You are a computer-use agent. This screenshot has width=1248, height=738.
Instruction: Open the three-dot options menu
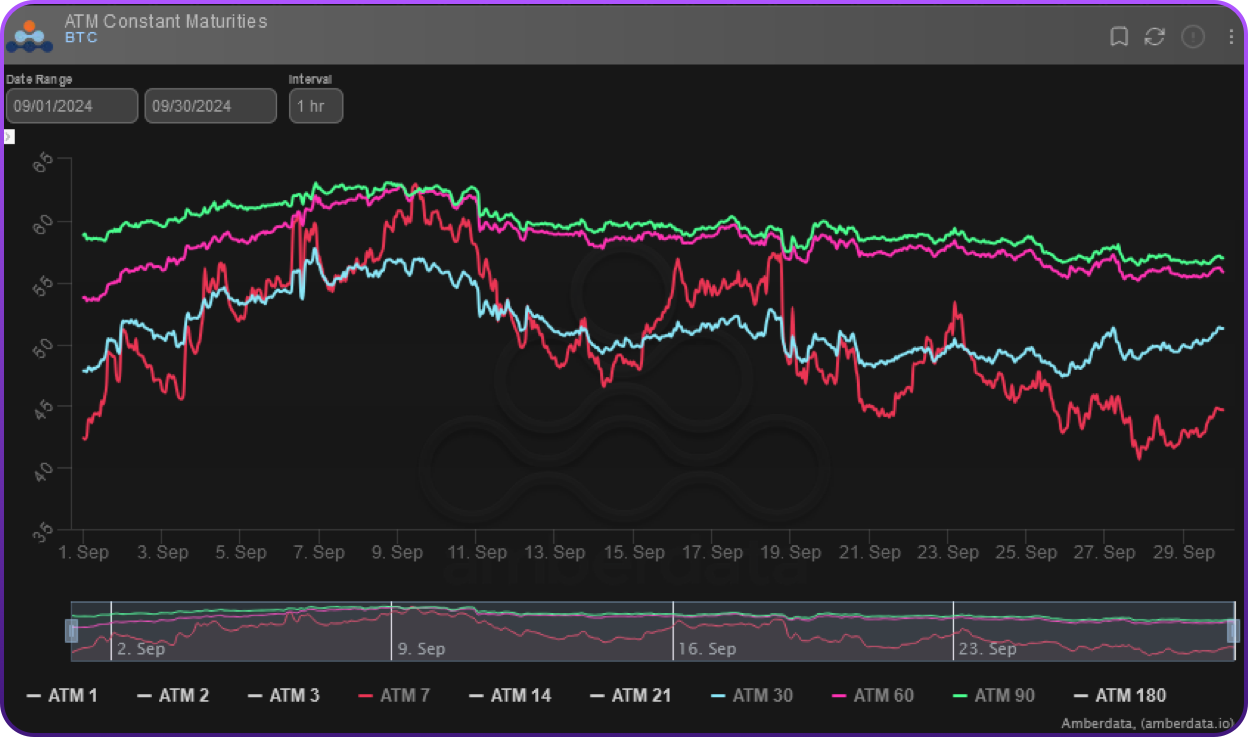click(x=1231, y=37)
